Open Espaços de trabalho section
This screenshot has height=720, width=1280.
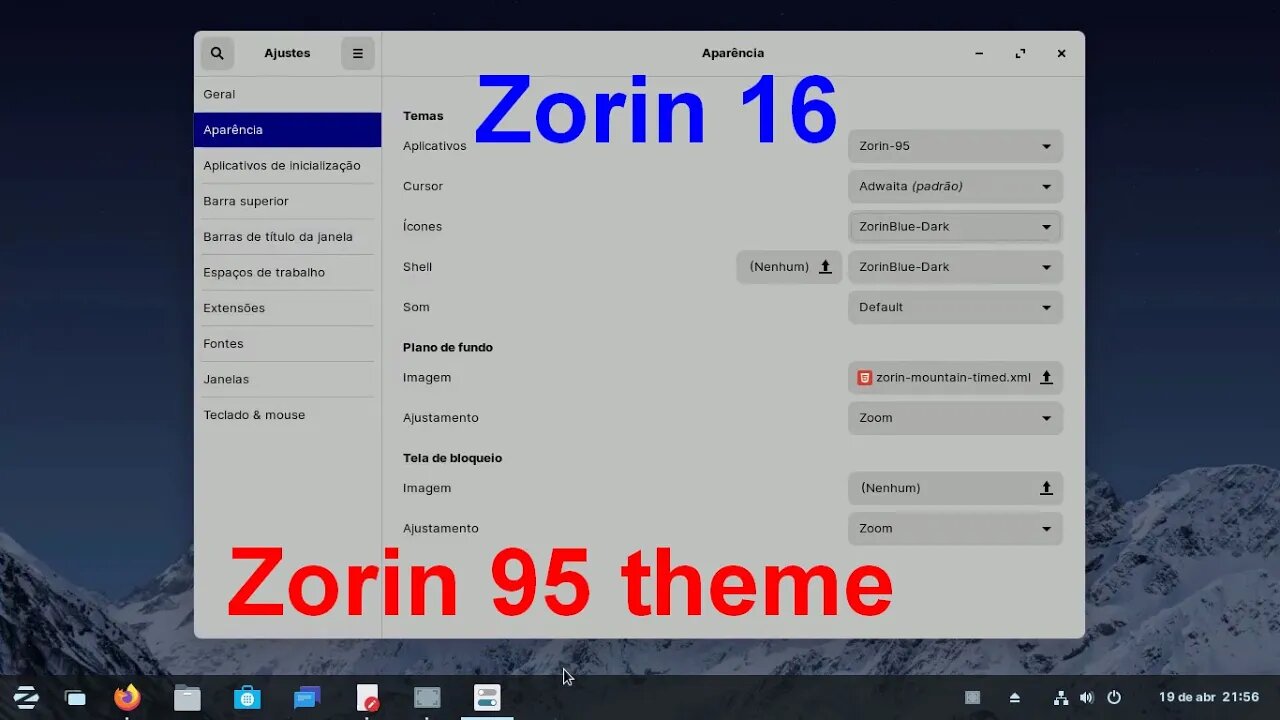(287, 272)
